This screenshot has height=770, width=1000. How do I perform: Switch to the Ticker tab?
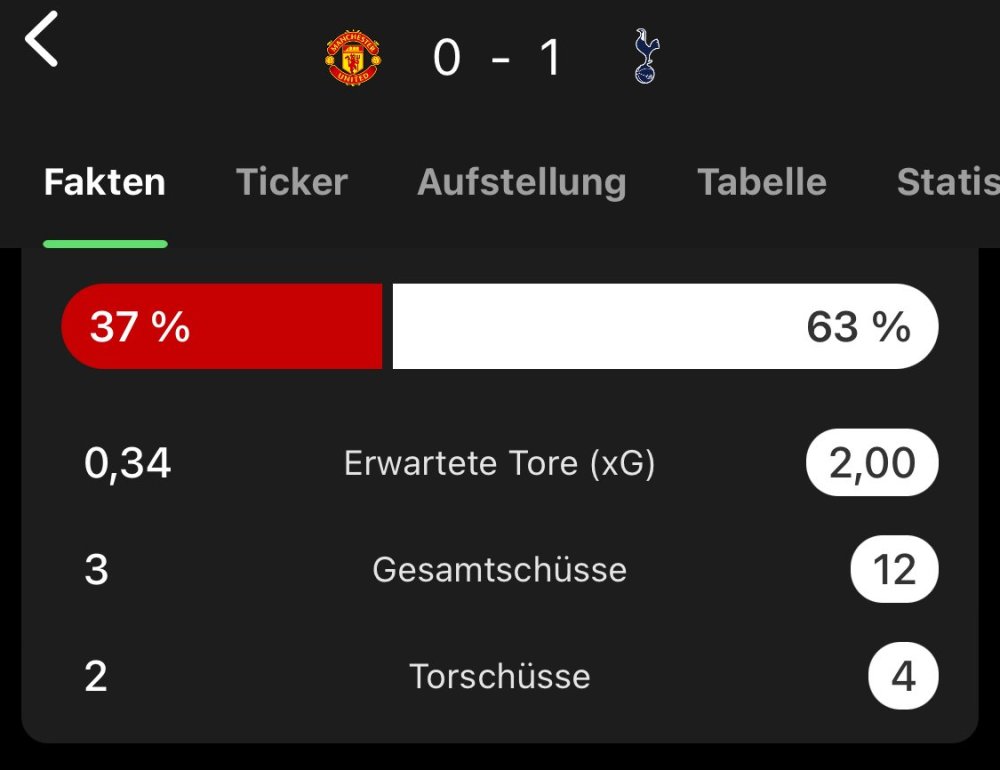coord(292,182)
